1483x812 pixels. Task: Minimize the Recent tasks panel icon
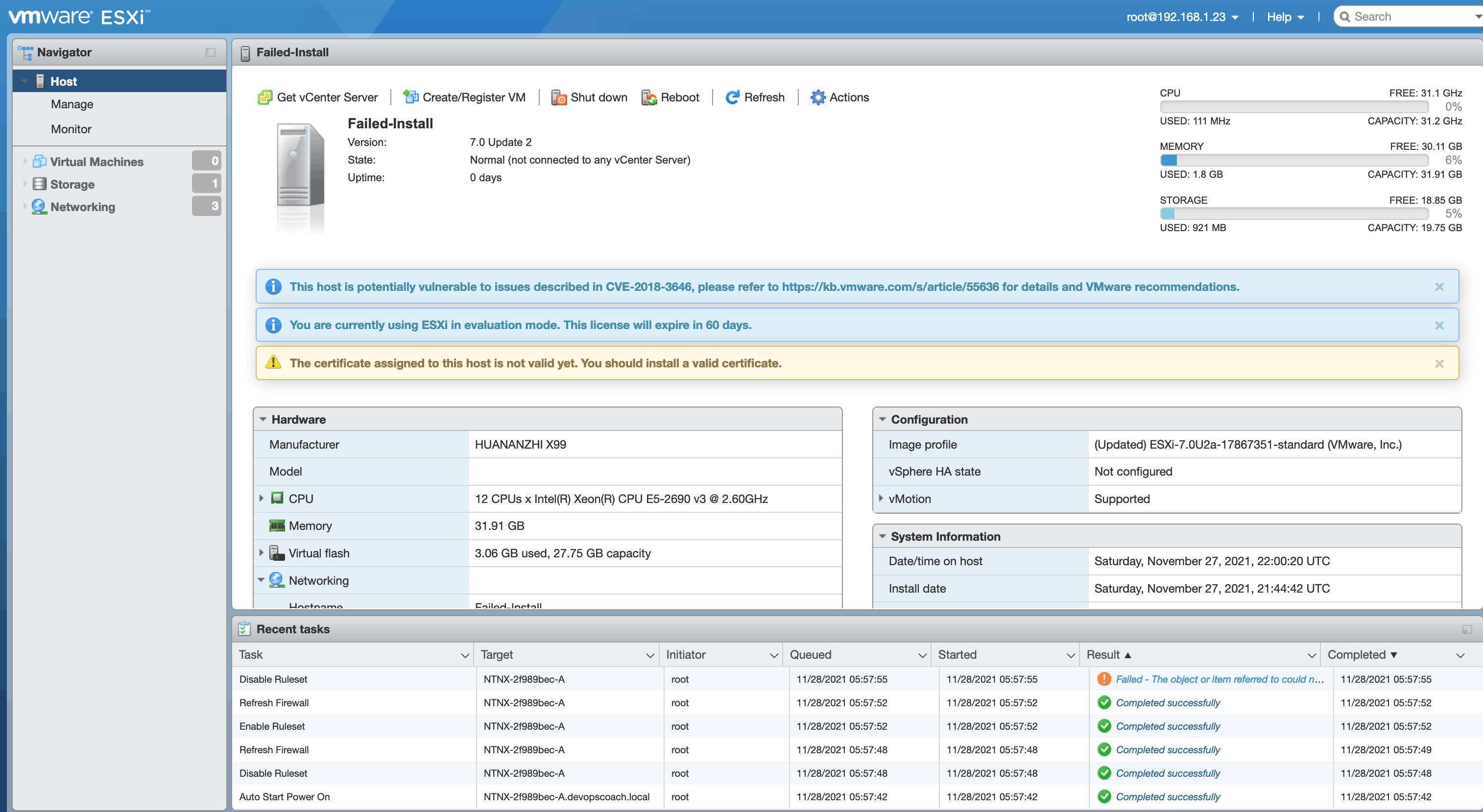tap(1466, 629)
